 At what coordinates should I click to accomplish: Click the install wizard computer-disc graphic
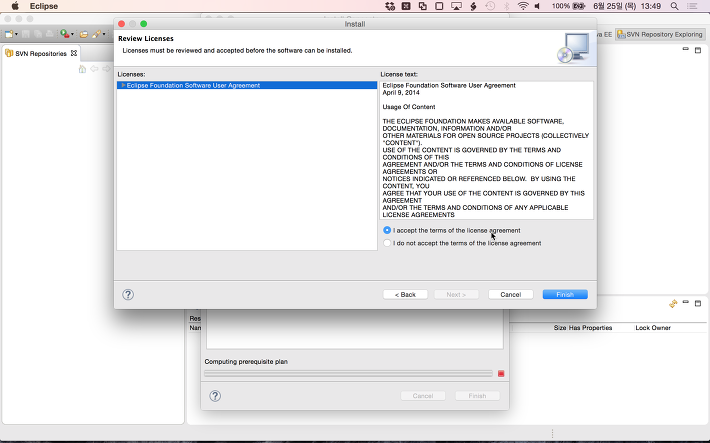(x=574, y=48)
